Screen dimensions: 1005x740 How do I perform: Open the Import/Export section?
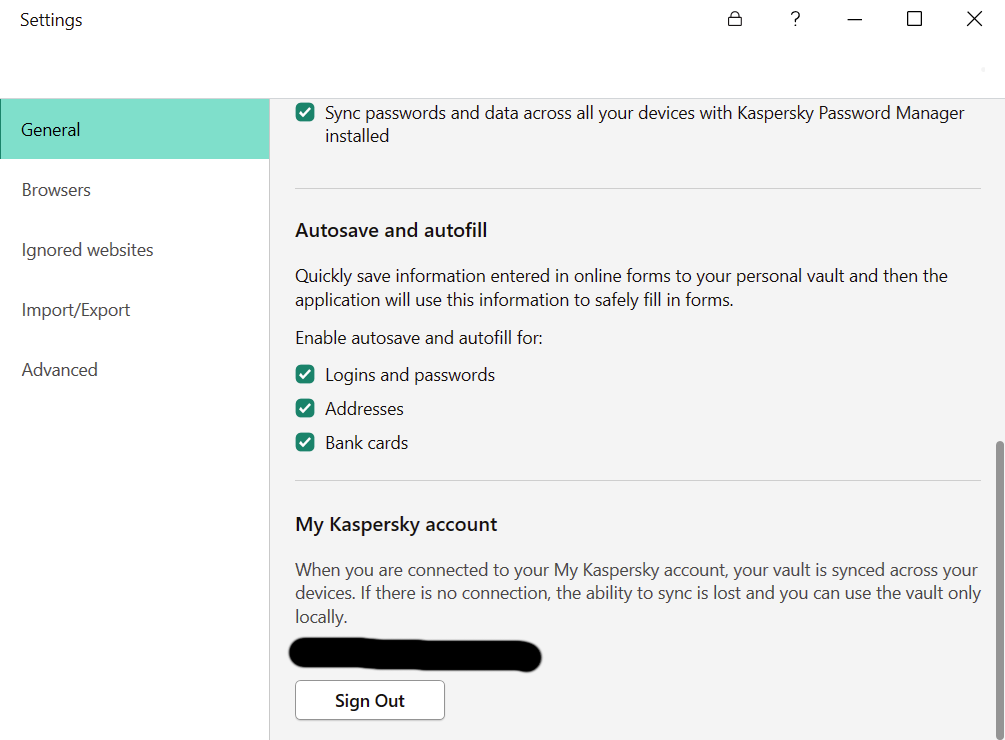(76, 310)
